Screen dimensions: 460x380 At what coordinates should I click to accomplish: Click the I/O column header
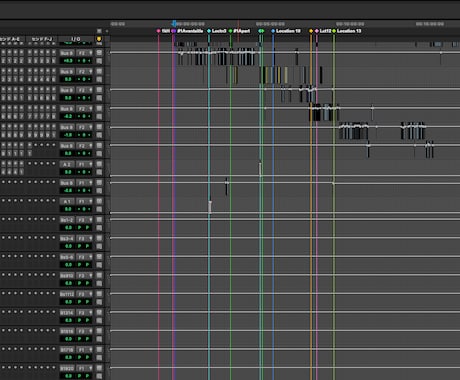point(76,39)
